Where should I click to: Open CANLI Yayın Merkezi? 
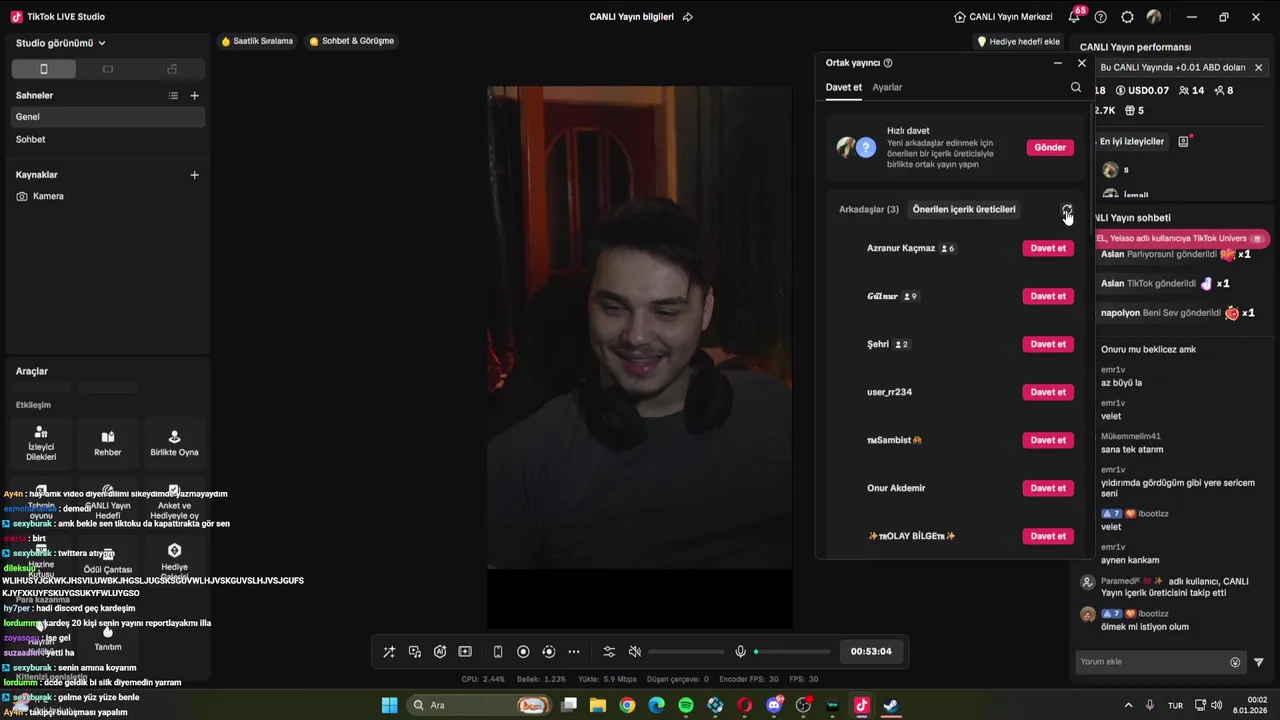click(x=1003, y=17)
